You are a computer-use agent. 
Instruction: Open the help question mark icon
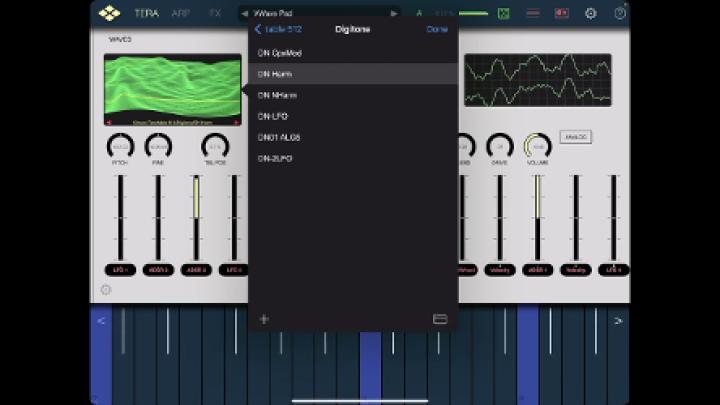click(x=620, y=13)
